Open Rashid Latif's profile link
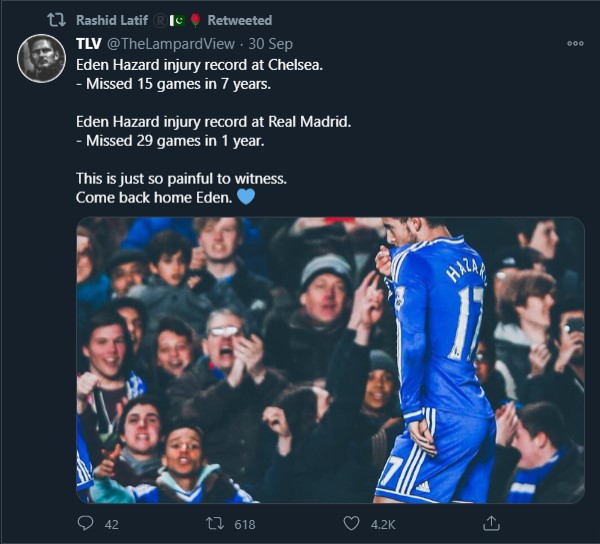The image size is (600, 544). [x=112, y=20]
